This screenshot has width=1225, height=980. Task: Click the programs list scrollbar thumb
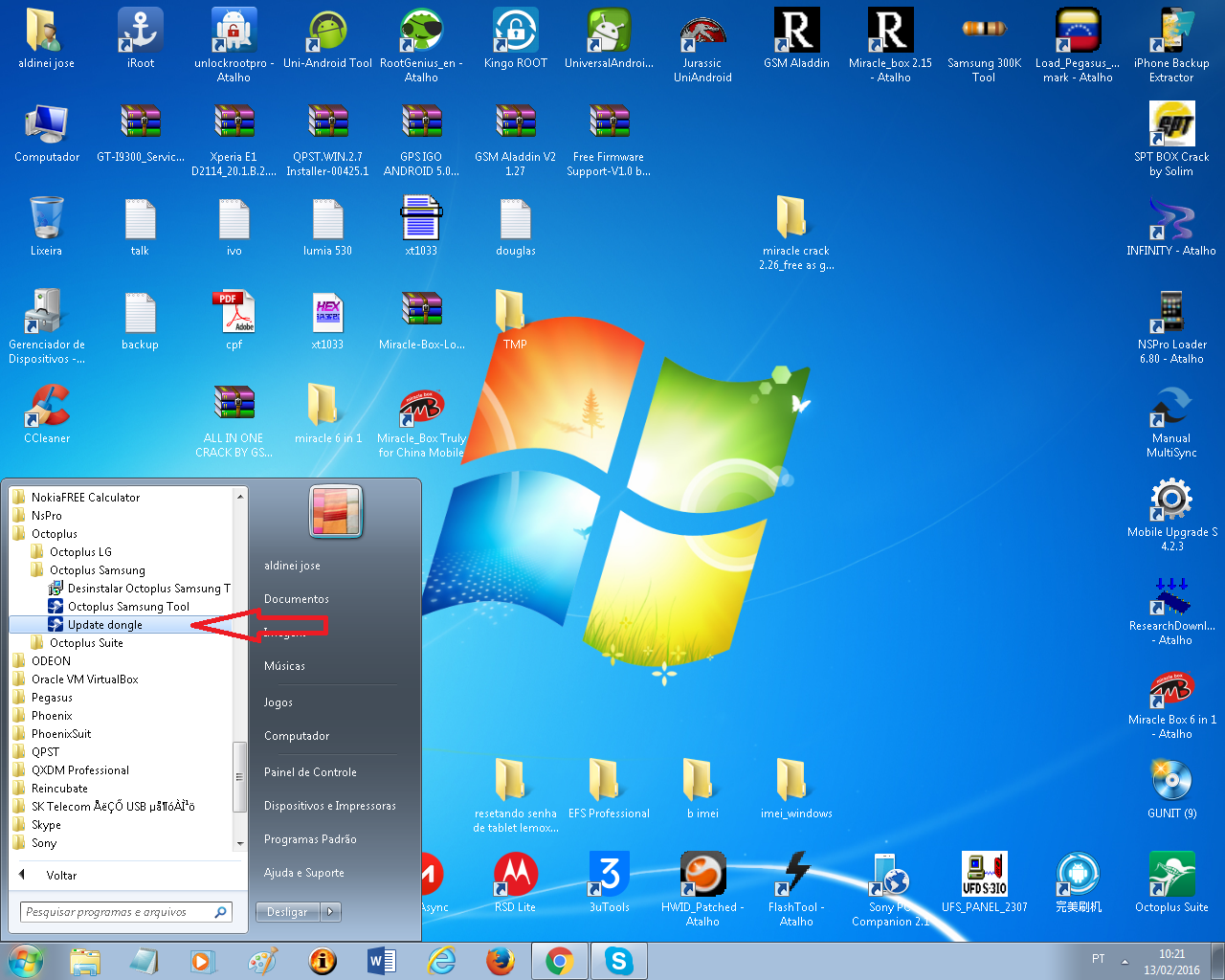pos(240,776)
